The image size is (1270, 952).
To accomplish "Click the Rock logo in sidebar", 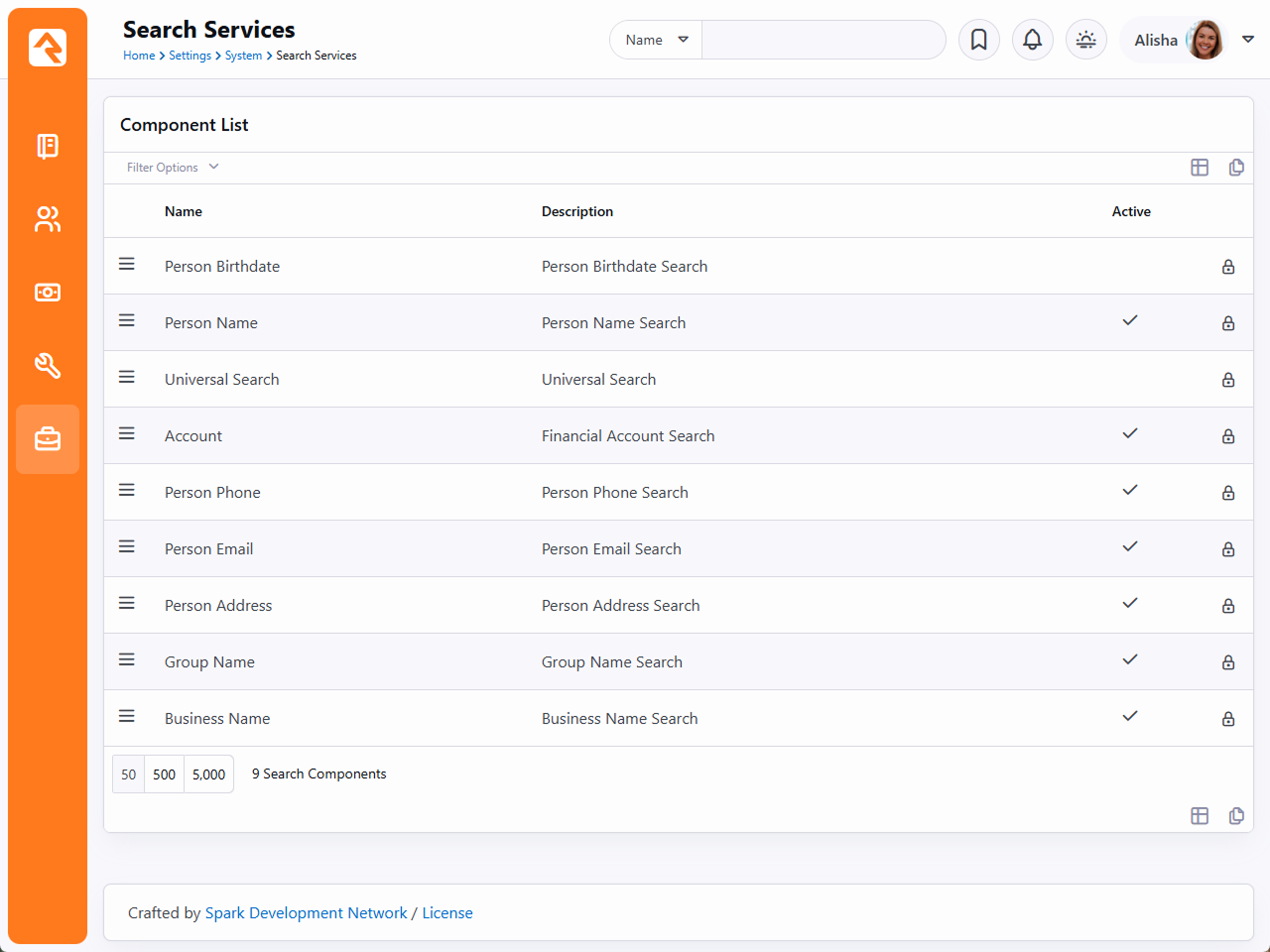I will (x=48, y=47).
